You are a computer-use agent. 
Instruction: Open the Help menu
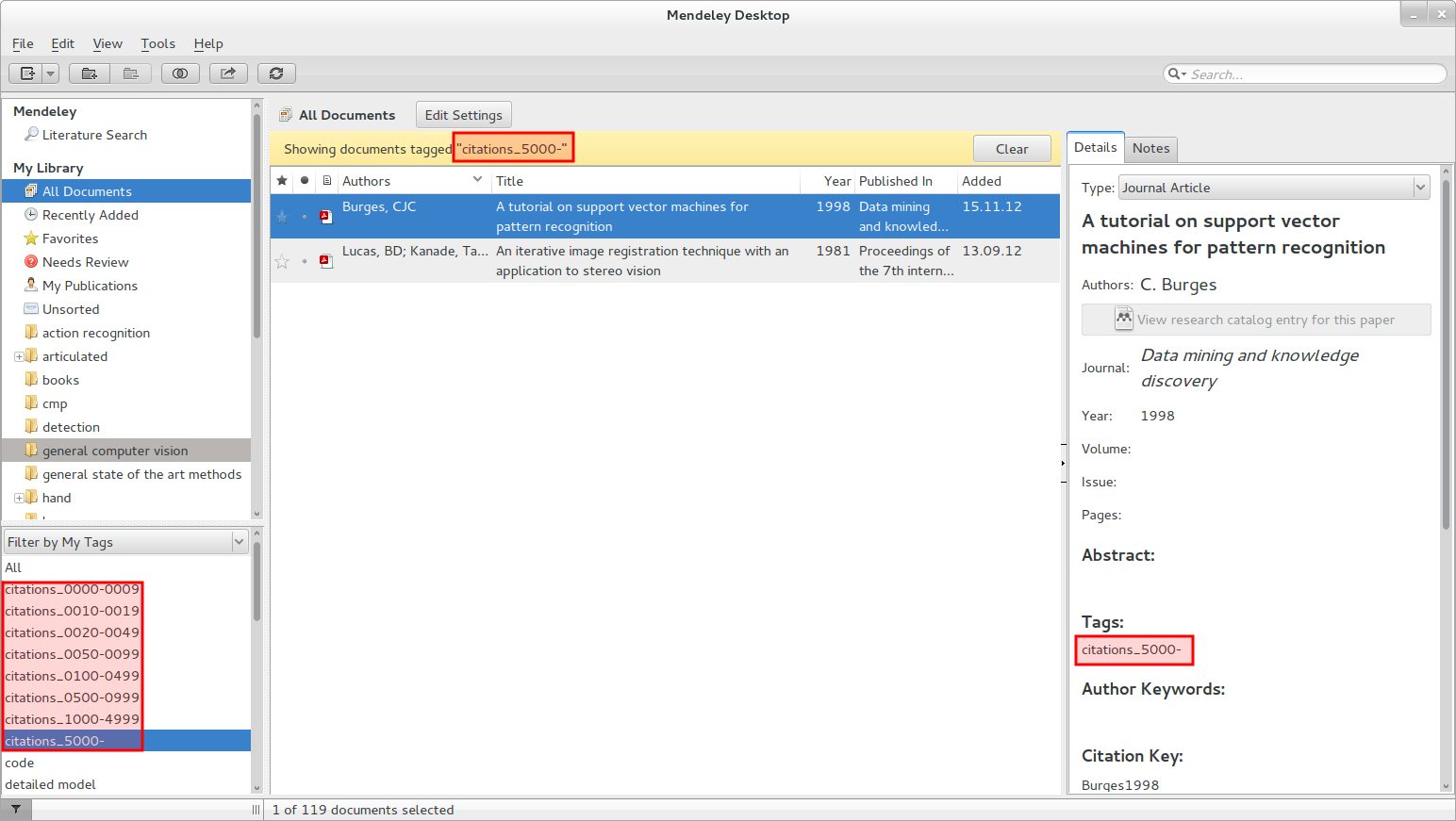tap(208, 43)
